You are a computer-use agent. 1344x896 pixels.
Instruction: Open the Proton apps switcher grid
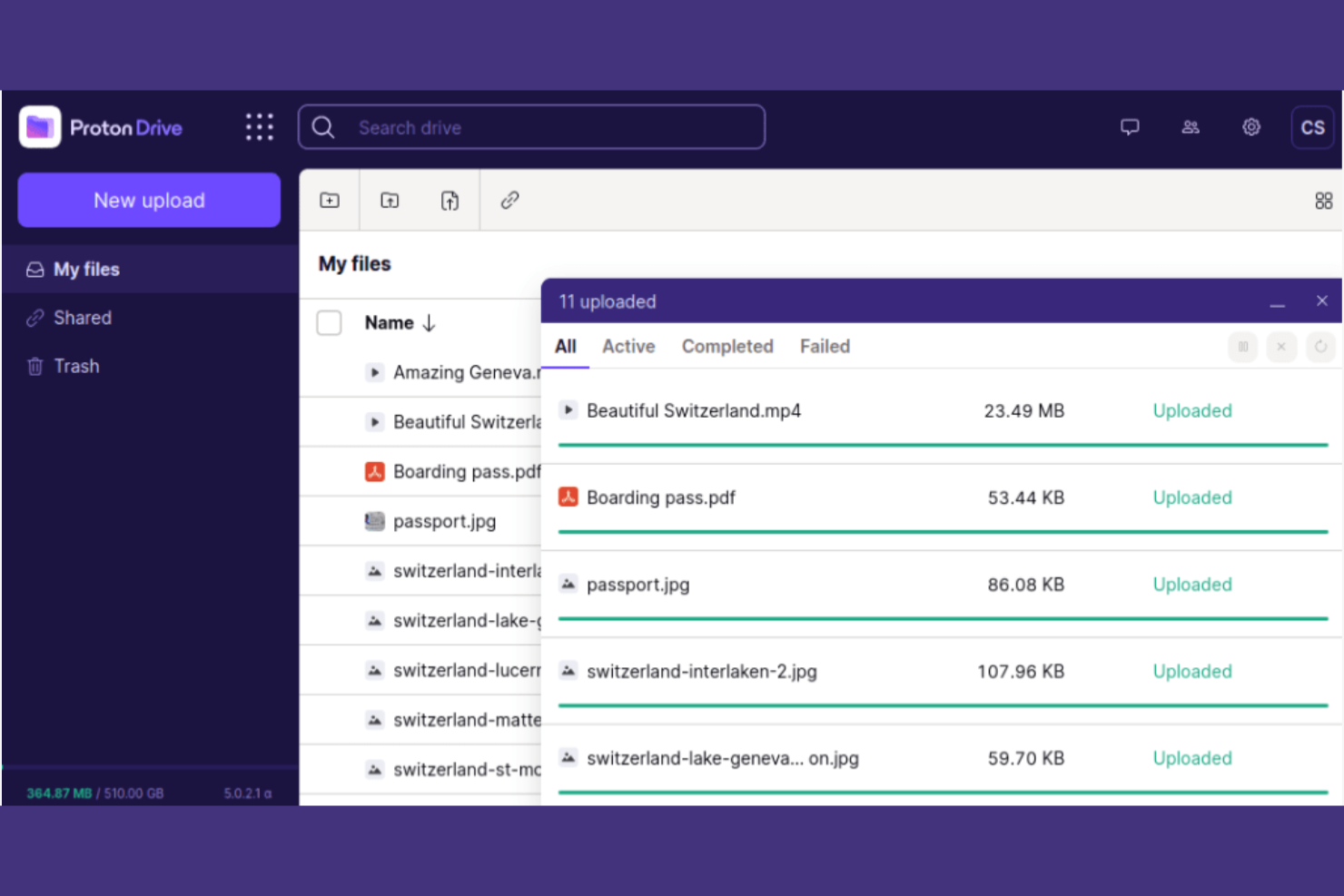point(259,127)
